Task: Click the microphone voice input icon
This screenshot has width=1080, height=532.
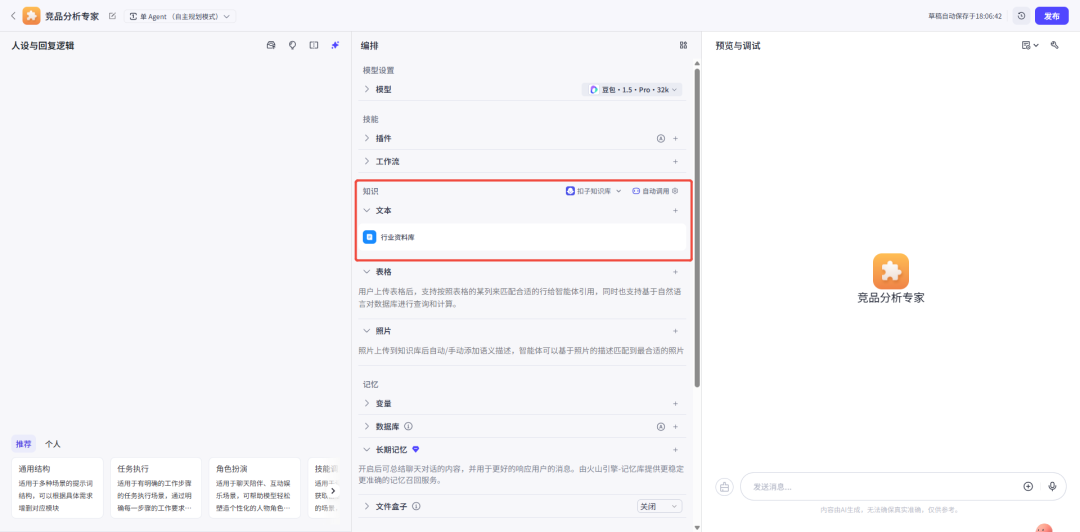Action: click(1052, 487)
